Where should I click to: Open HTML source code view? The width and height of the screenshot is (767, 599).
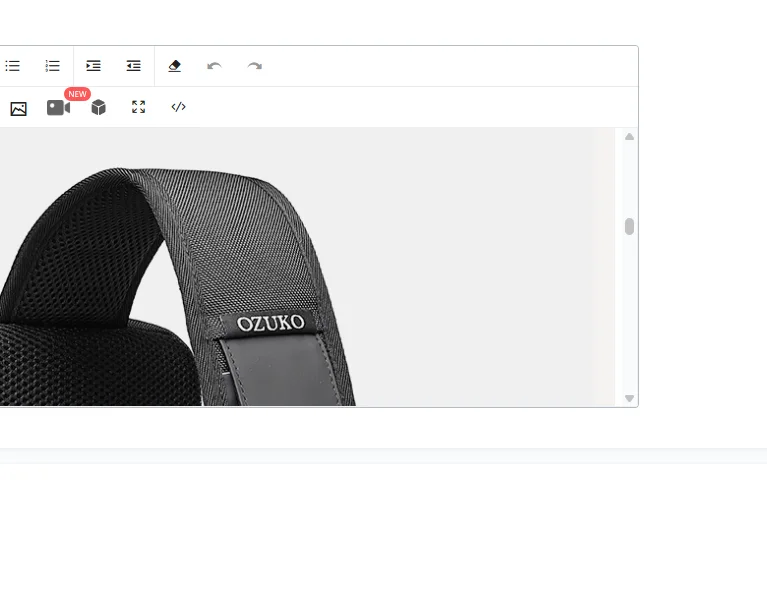(179, 107)
